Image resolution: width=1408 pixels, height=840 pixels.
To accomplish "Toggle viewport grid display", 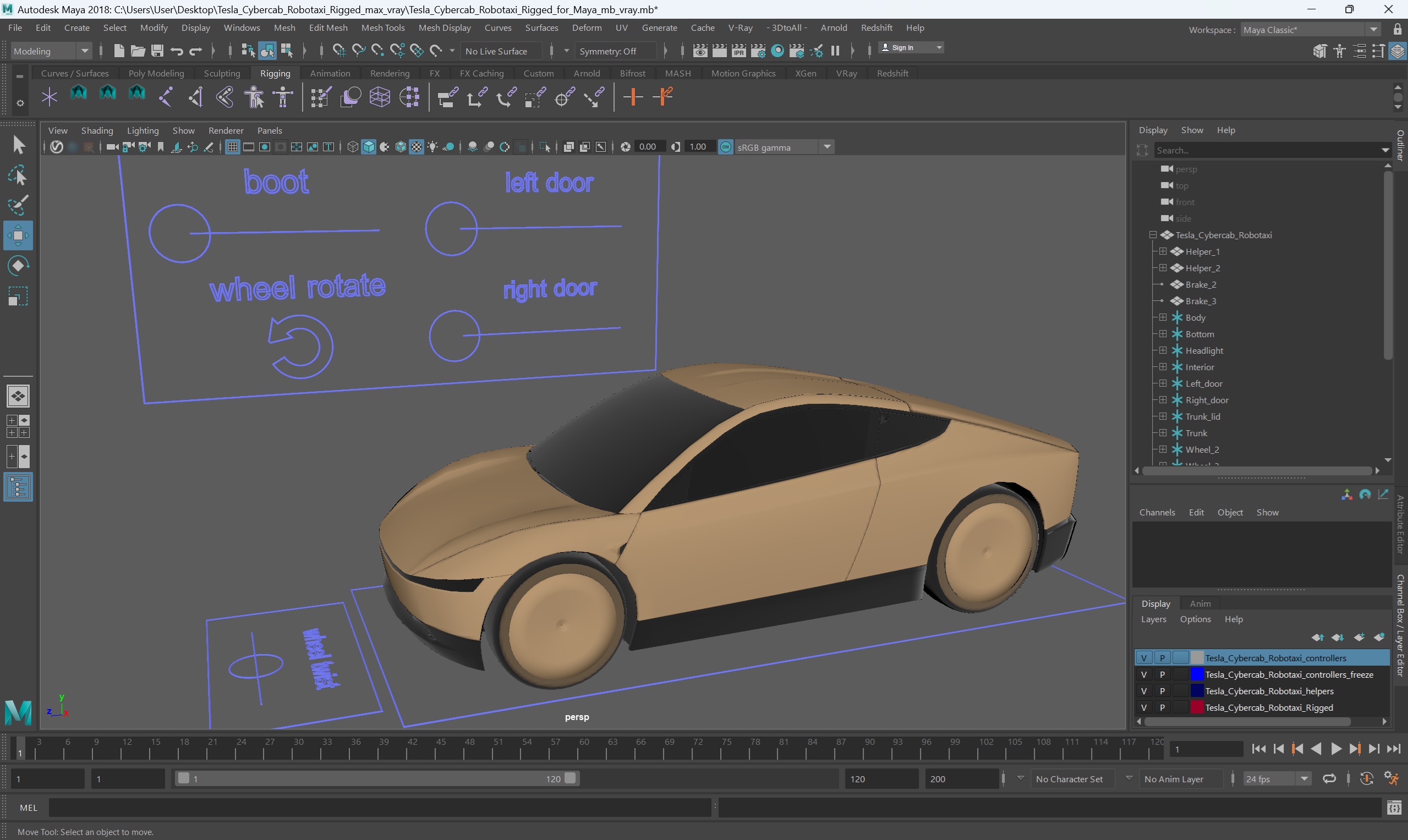I will click(232, 147).
